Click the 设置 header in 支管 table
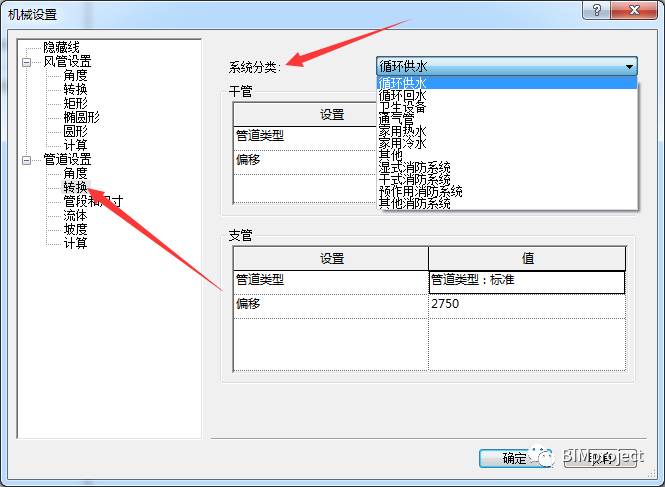 coord(331,258)
